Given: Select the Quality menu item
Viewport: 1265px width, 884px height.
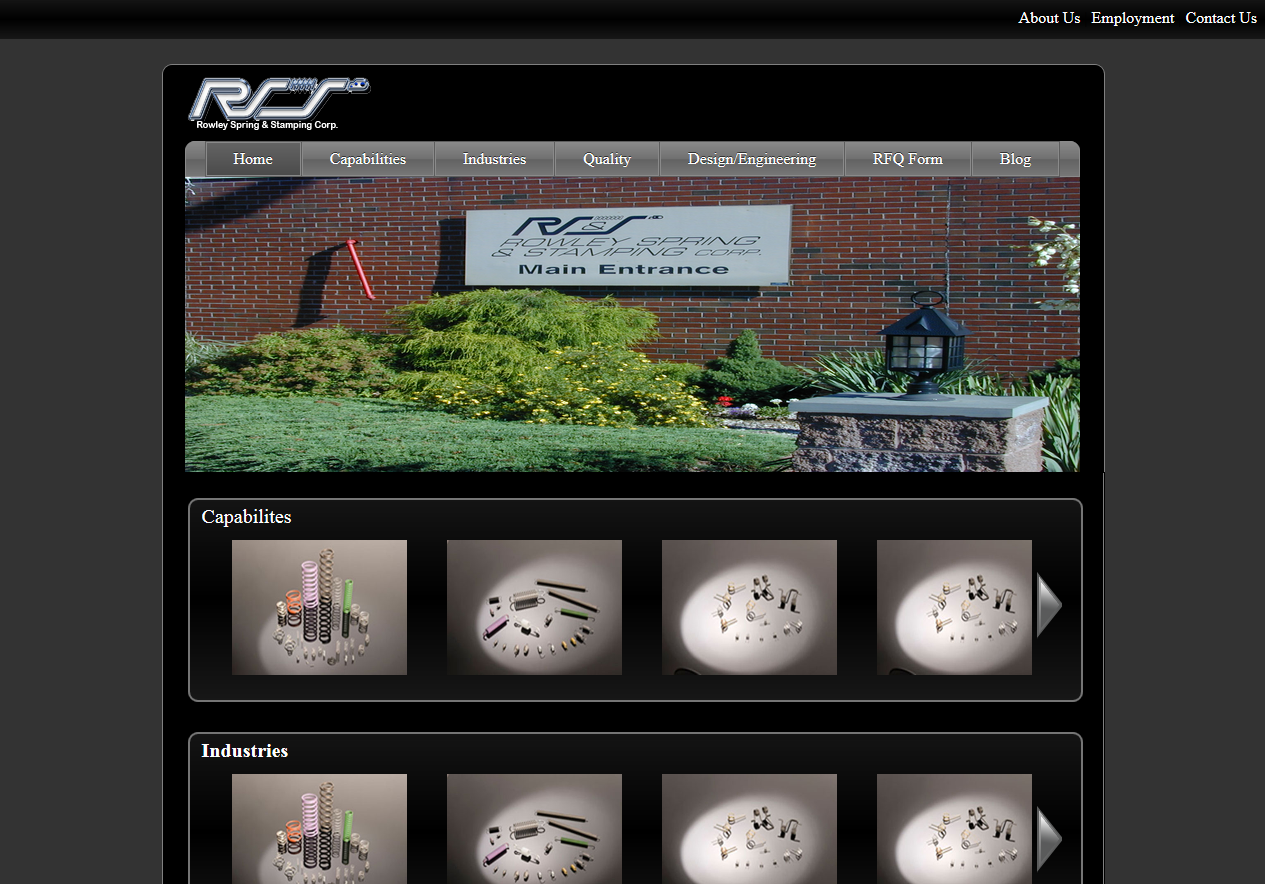Looking at the screenshot, I should pyautogui.click(x=607, y=159).
